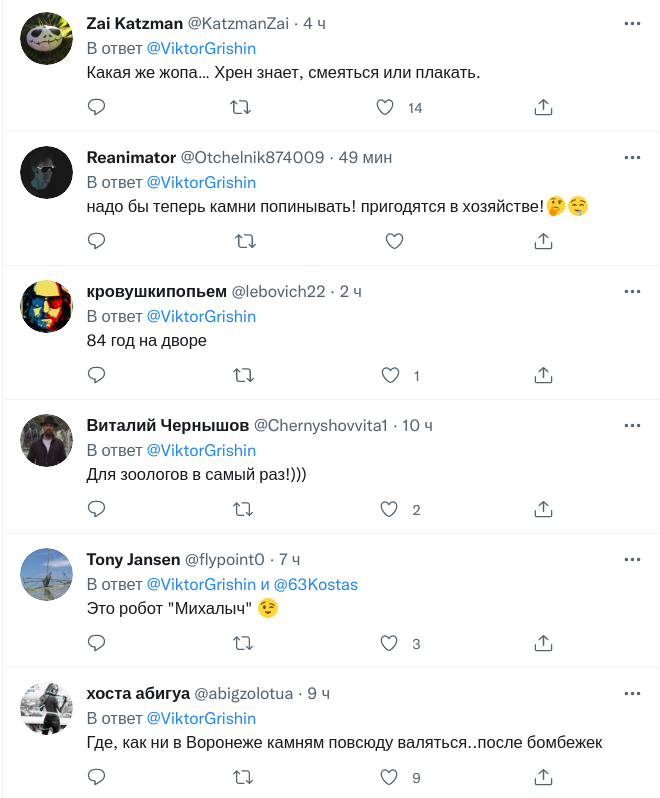Open the @63Kostas profile mention link
The image size is (660, 798).
click(317, 584)
